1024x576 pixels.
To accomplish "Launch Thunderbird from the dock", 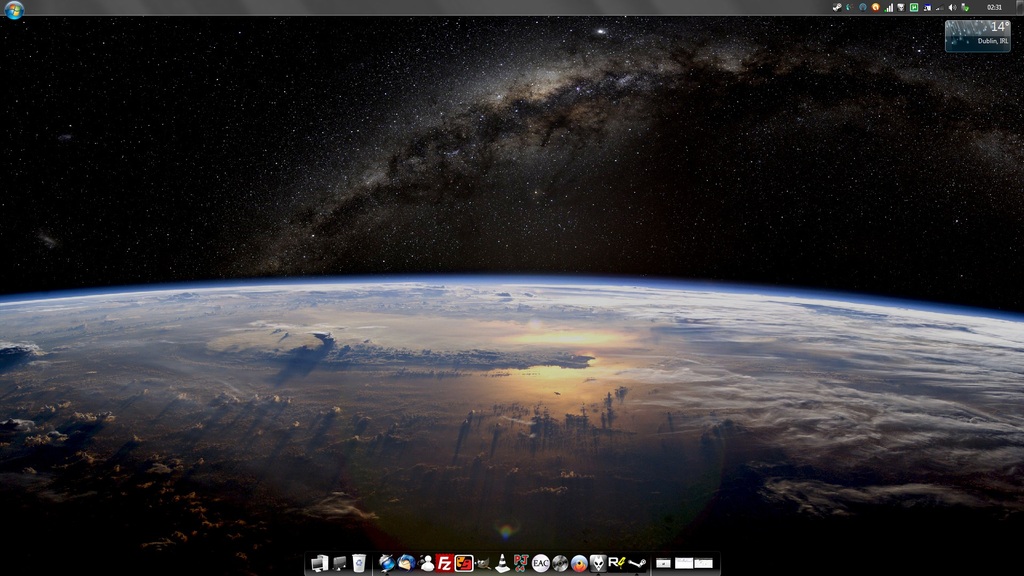I will tap(406, 564).
